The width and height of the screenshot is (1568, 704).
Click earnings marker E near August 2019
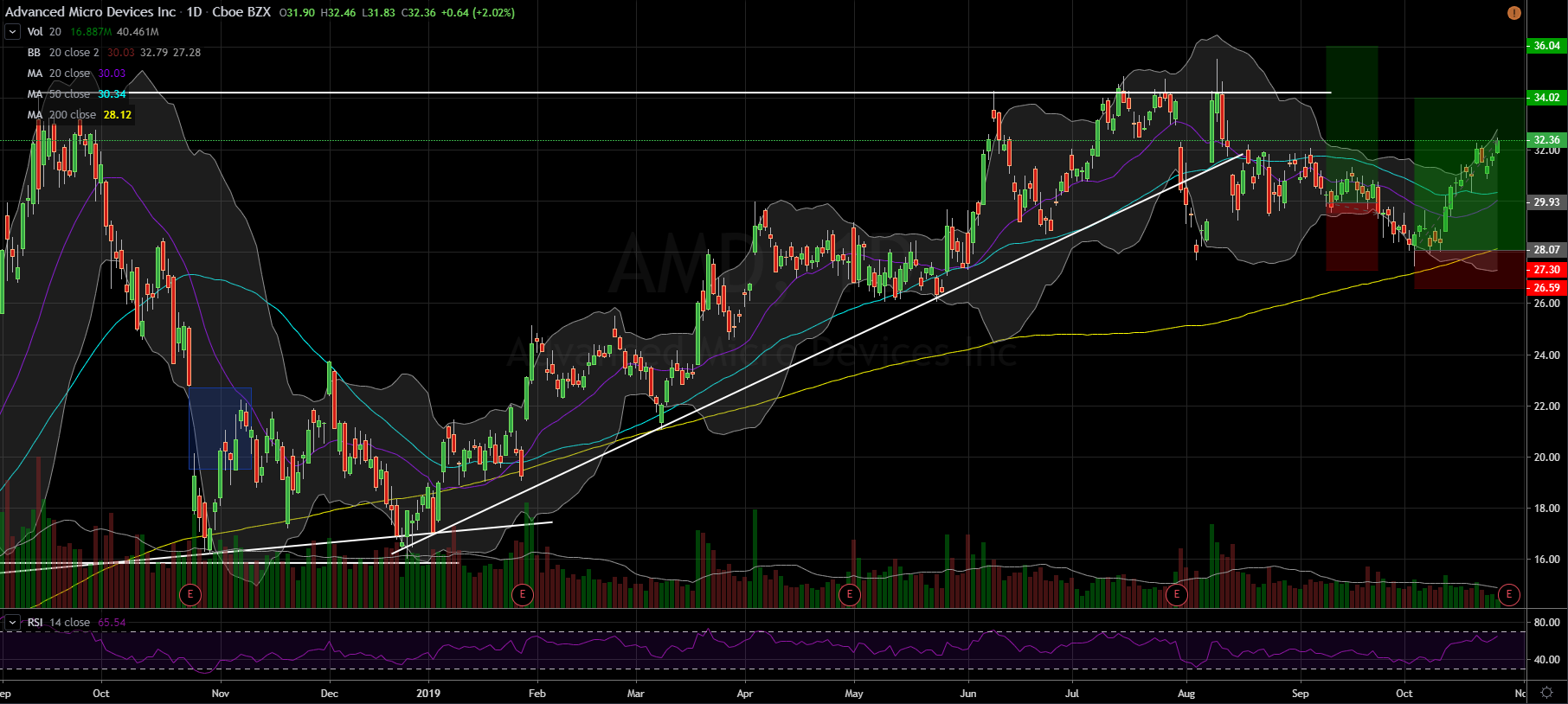coord(1176,594)
